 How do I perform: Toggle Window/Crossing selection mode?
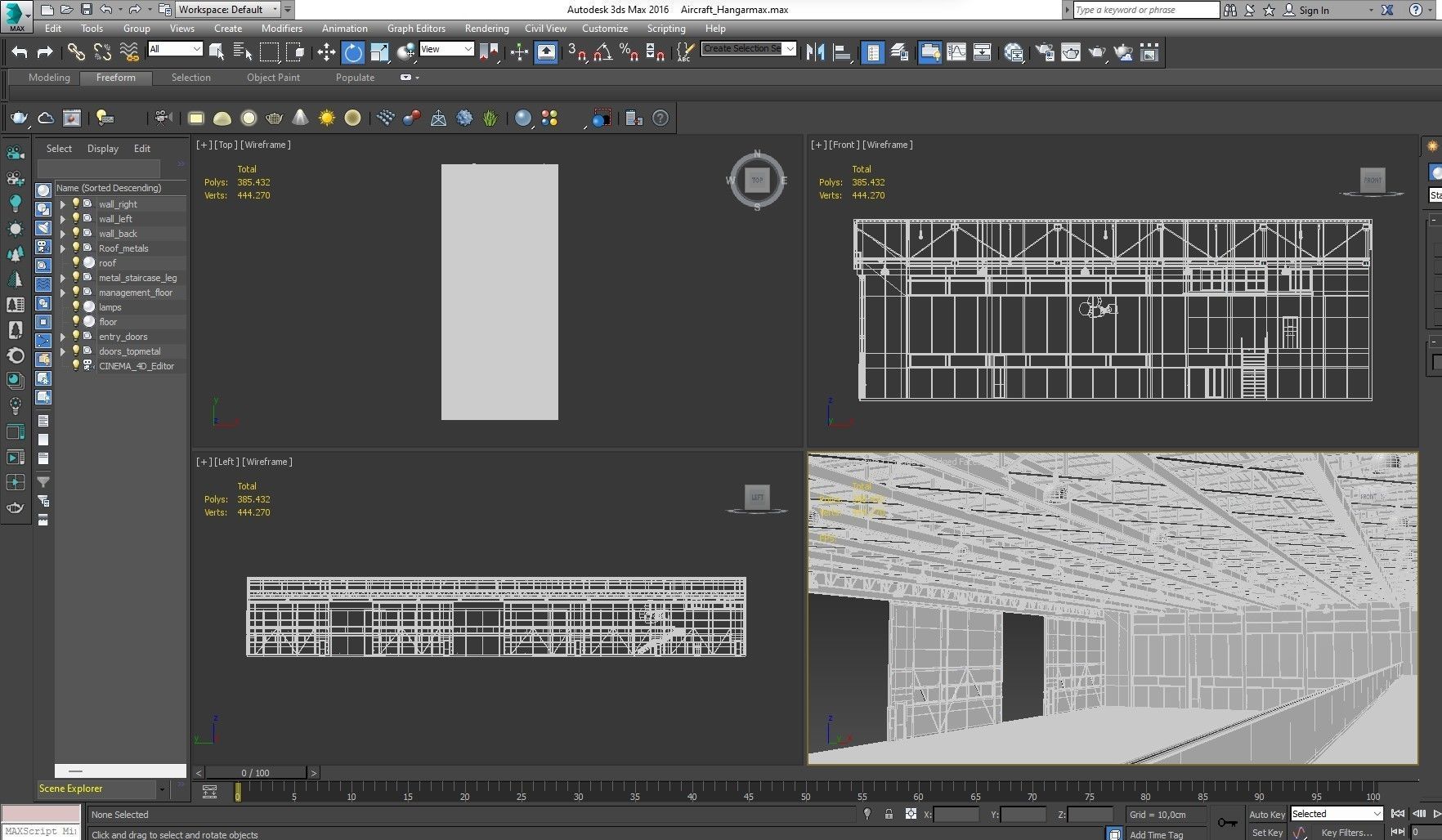pos(296,53)
